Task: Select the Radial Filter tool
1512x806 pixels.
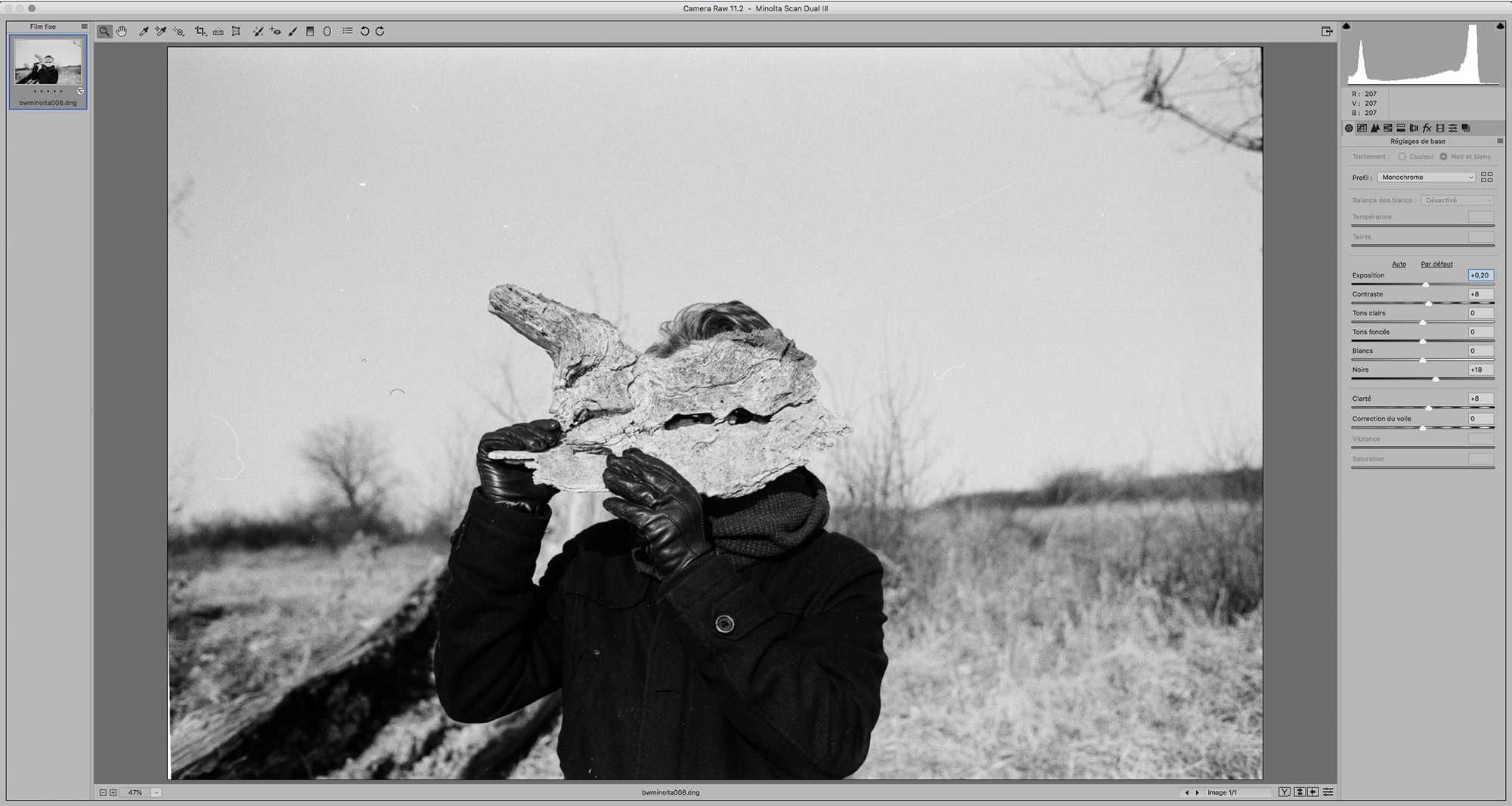Action: 327,31
